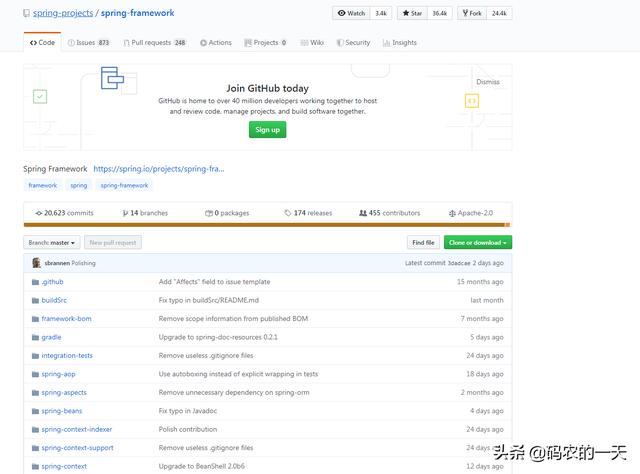Open 'Add Affects field to issue template' commit
This screenshot has width=640, height=474.
214,282
